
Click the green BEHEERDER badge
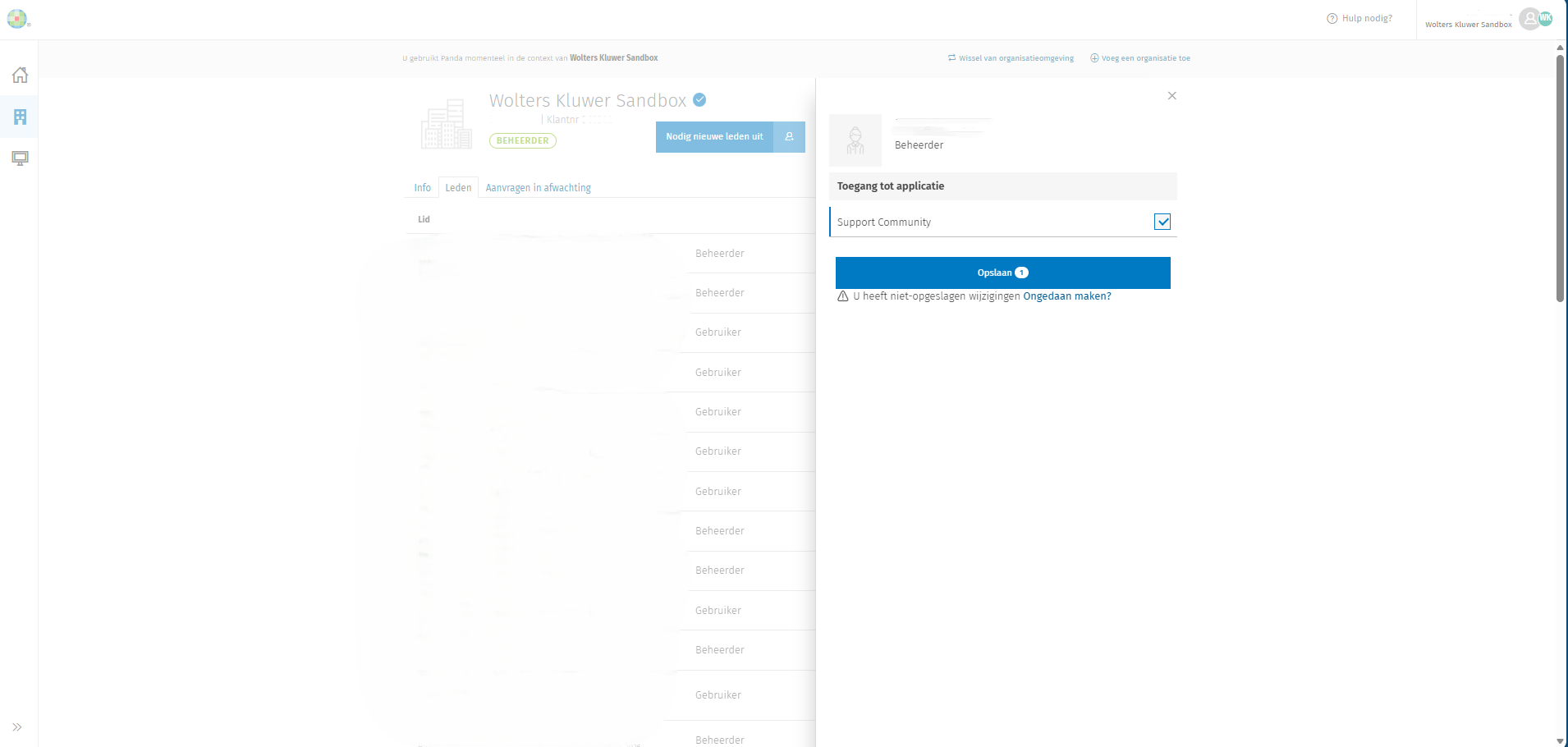pyautogui.click(x=523, y=141)
